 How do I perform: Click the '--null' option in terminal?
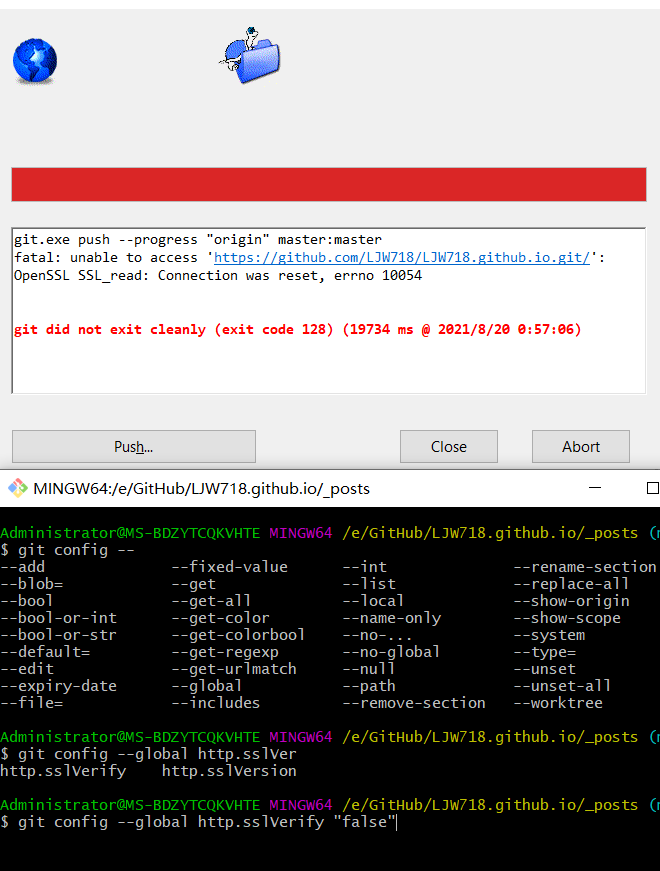click(369, 669)
